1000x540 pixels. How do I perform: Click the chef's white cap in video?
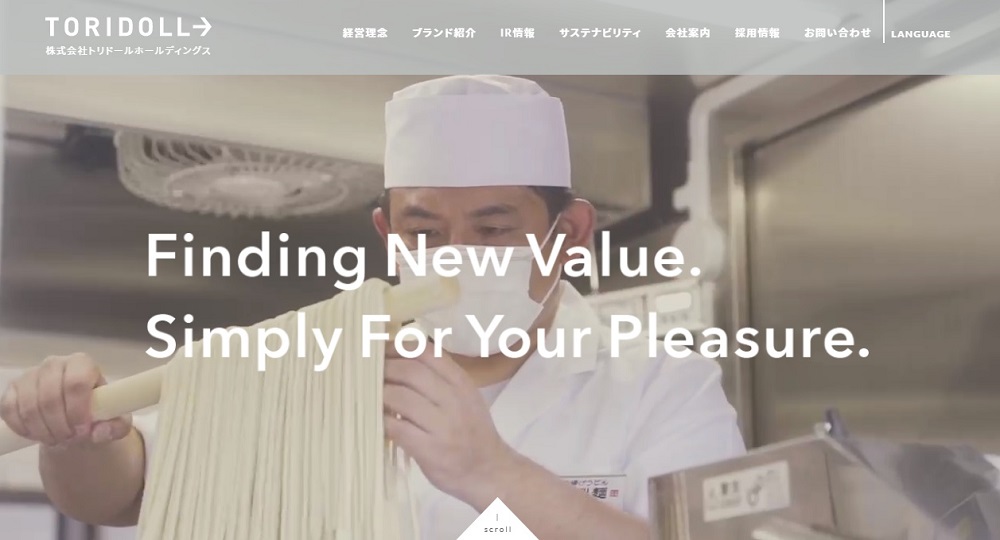[477, 133]
